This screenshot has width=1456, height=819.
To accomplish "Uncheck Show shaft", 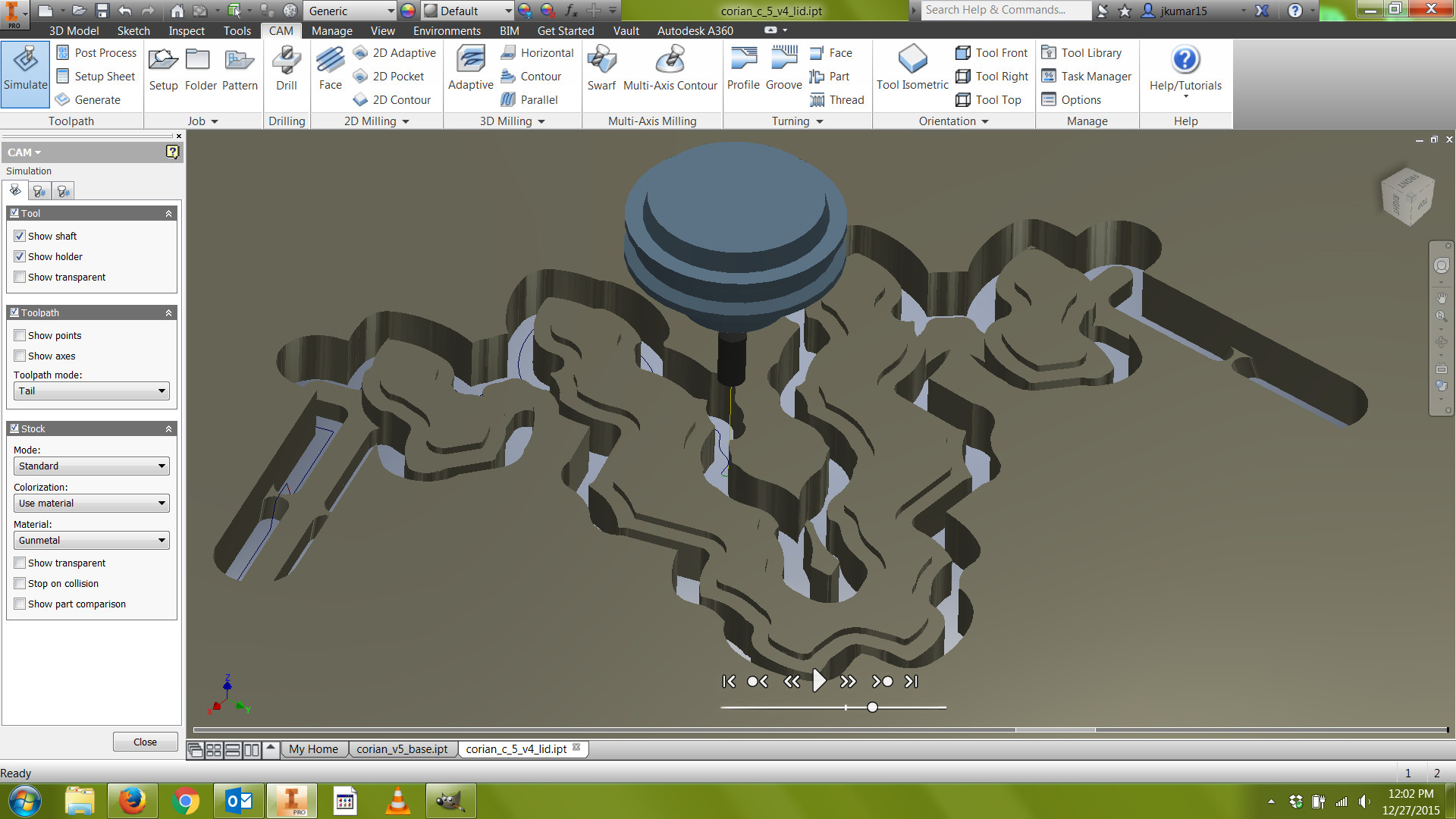I will (x=20, y=236).
